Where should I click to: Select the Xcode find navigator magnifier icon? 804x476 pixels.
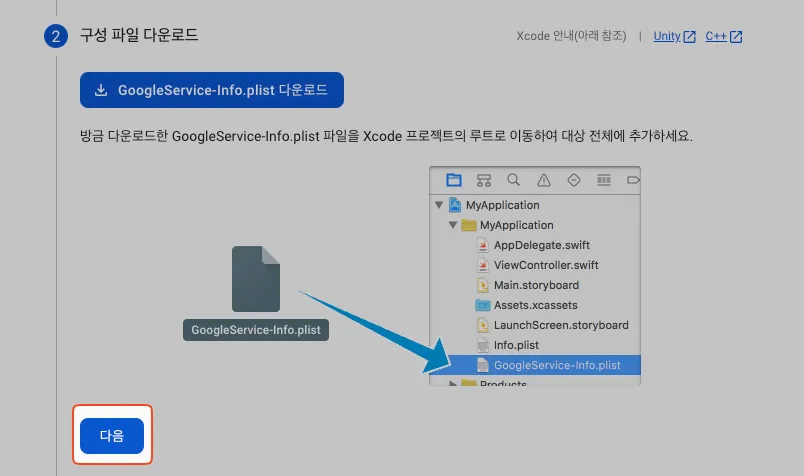[x=513, y=180]
